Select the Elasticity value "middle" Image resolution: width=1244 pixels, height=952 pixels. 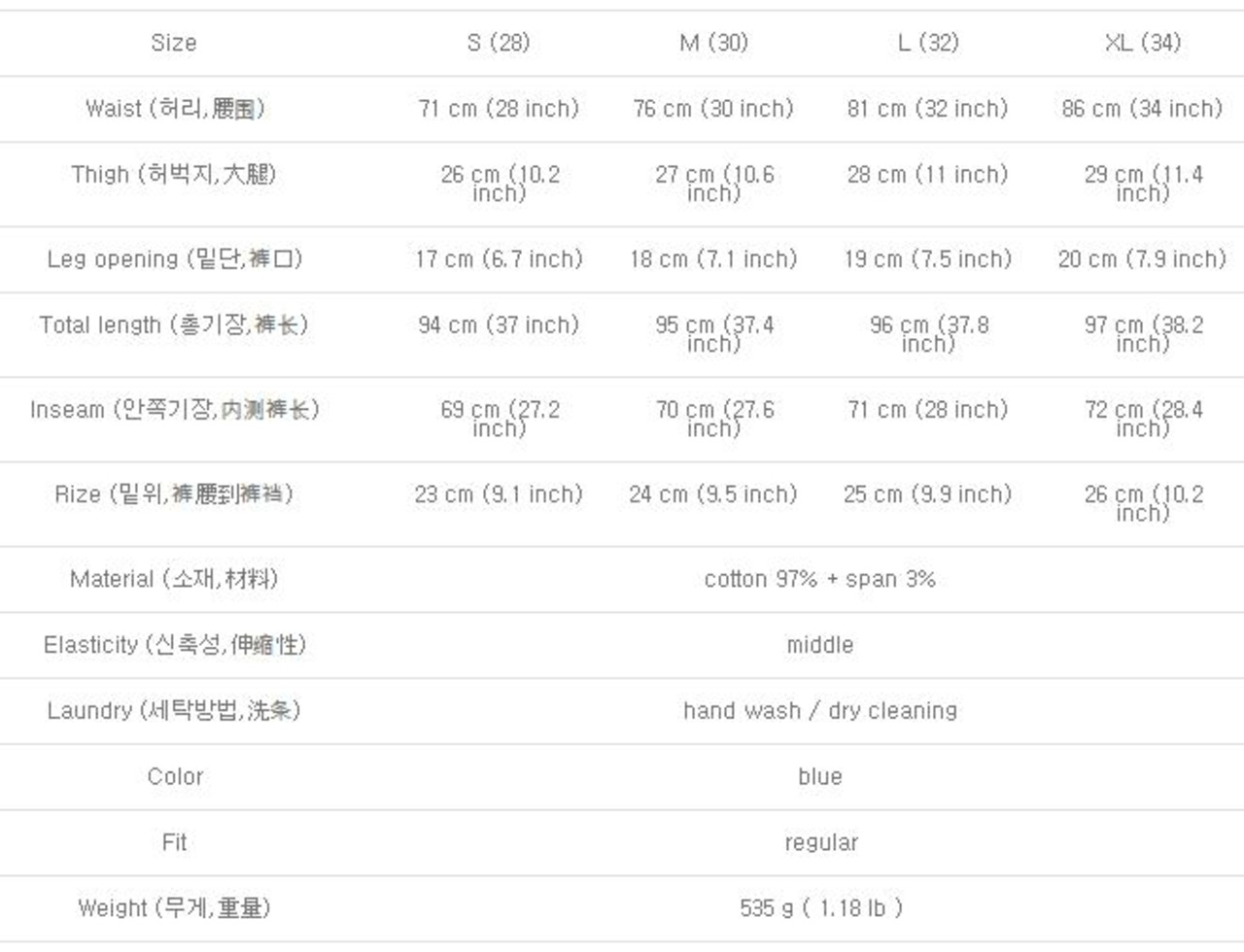click(819, 645)
